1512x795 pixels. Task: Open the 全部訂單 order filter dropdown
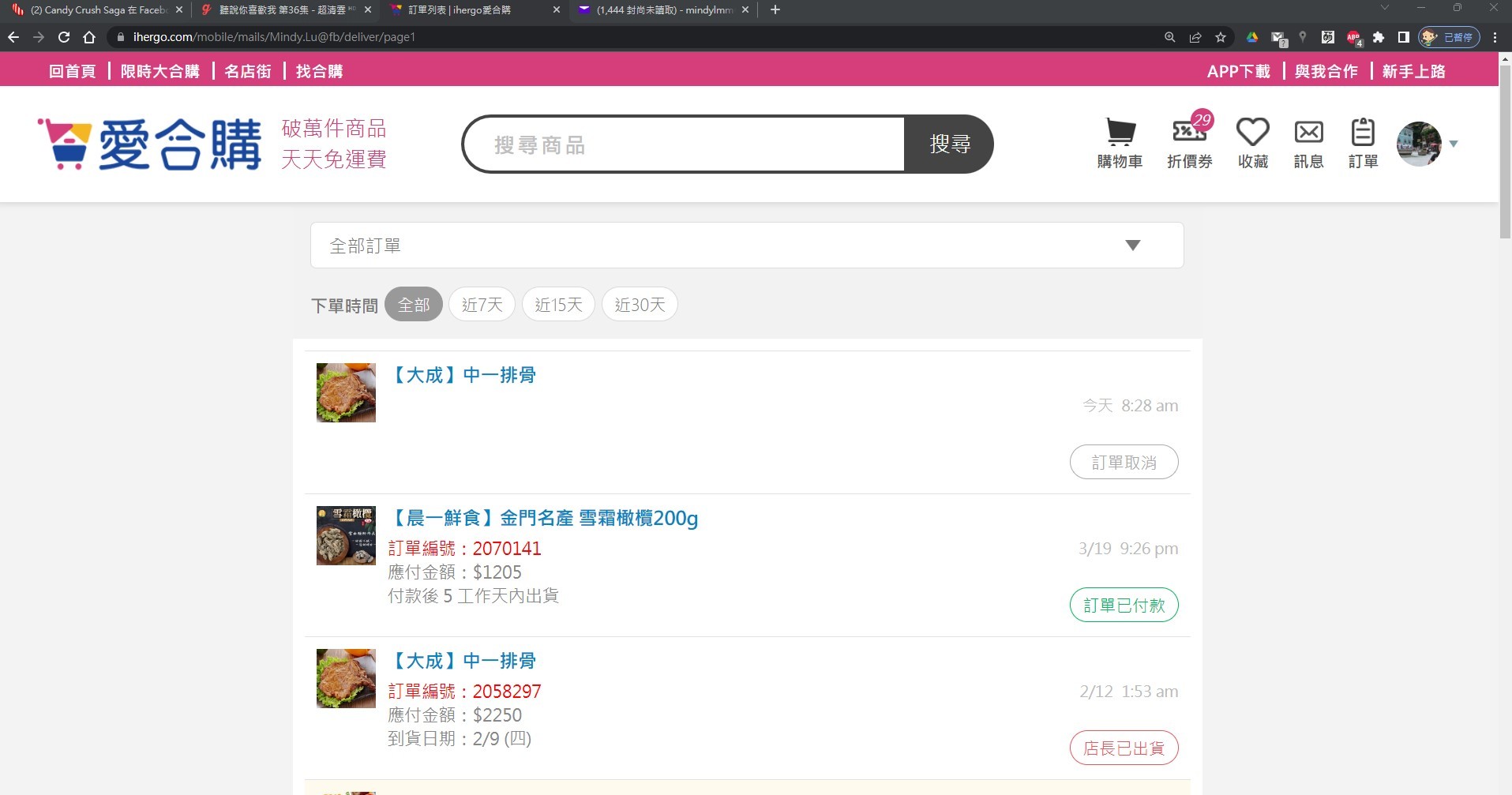point(747,246)
